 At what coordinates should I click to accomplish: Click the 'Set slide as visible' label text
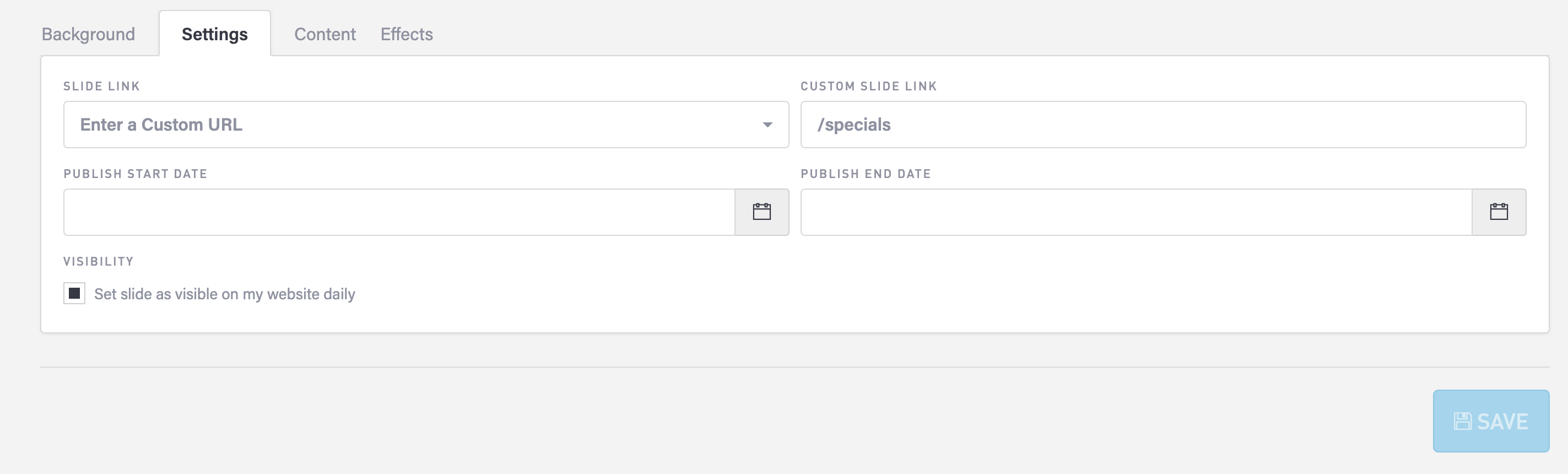click(225, 294)
